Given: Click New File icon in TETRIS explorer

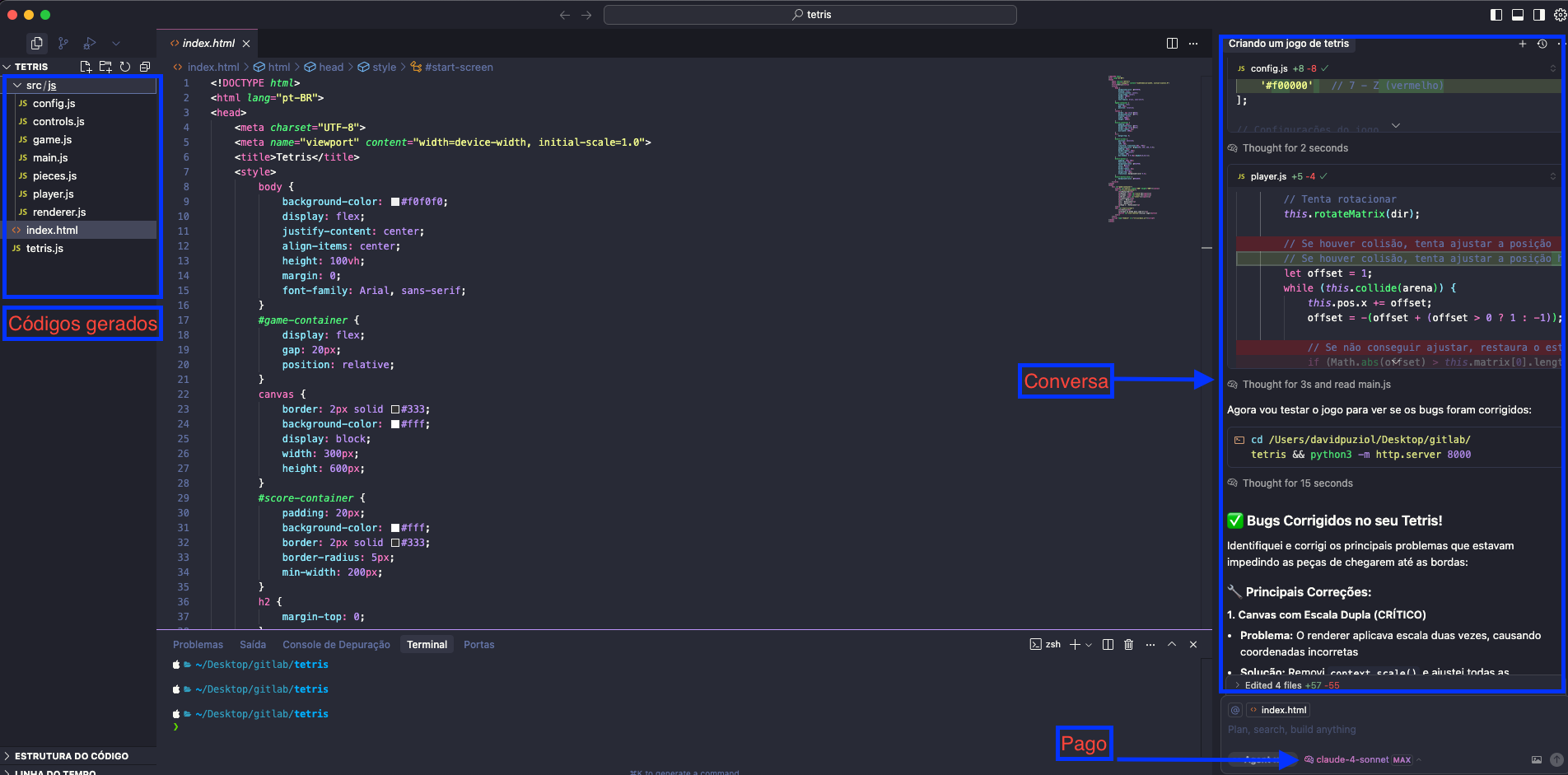Looking at the screenshot, I should (86, 67).
